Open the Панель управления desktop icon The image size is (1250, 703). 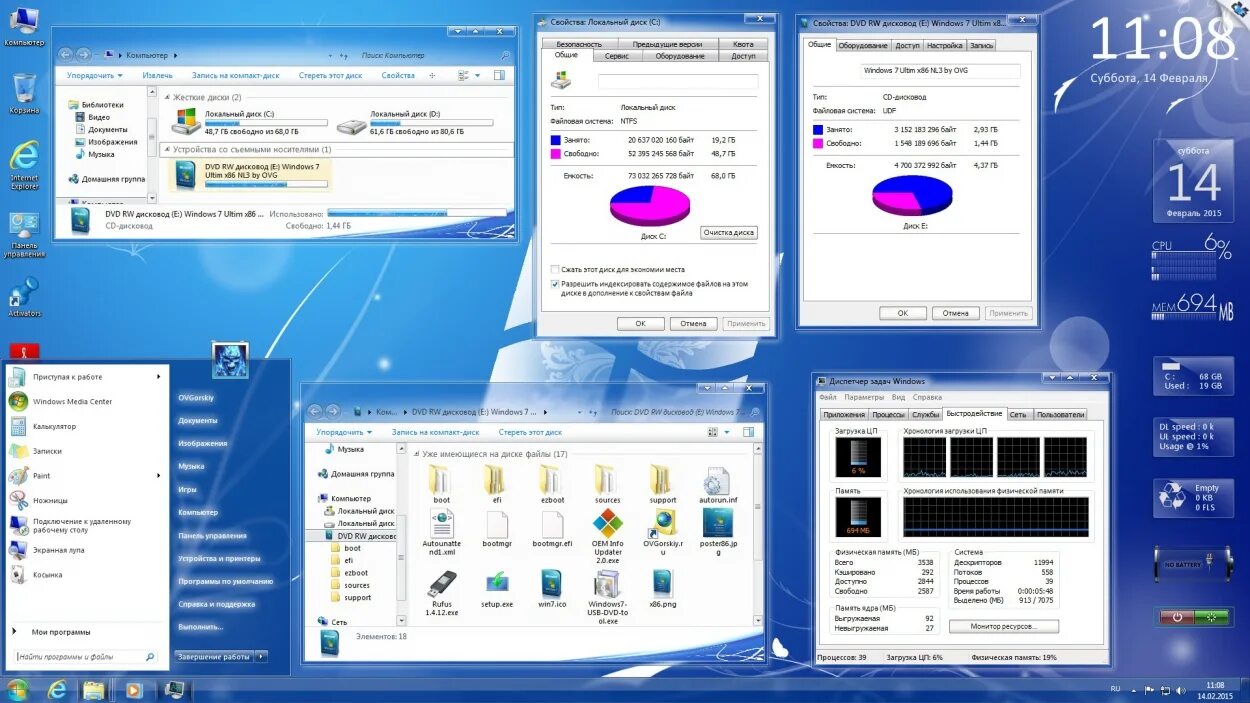pos(24,234)
